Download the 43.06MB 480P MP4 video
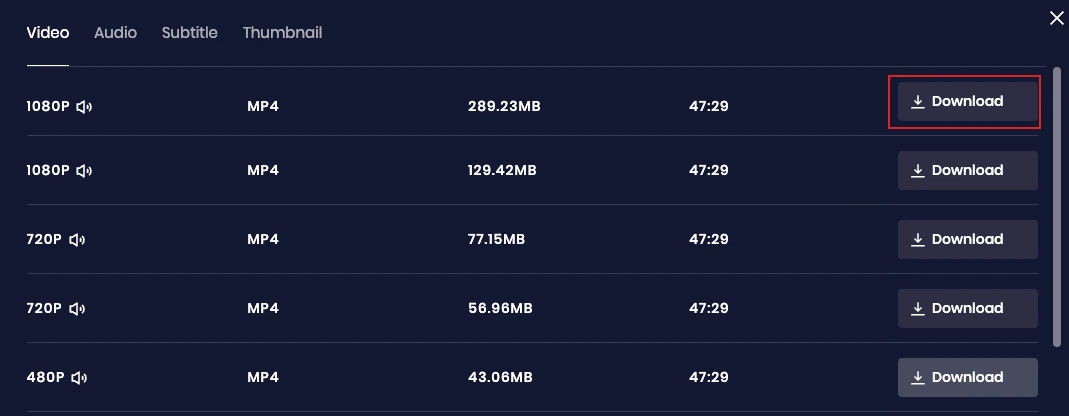 [x=967, y=378]
